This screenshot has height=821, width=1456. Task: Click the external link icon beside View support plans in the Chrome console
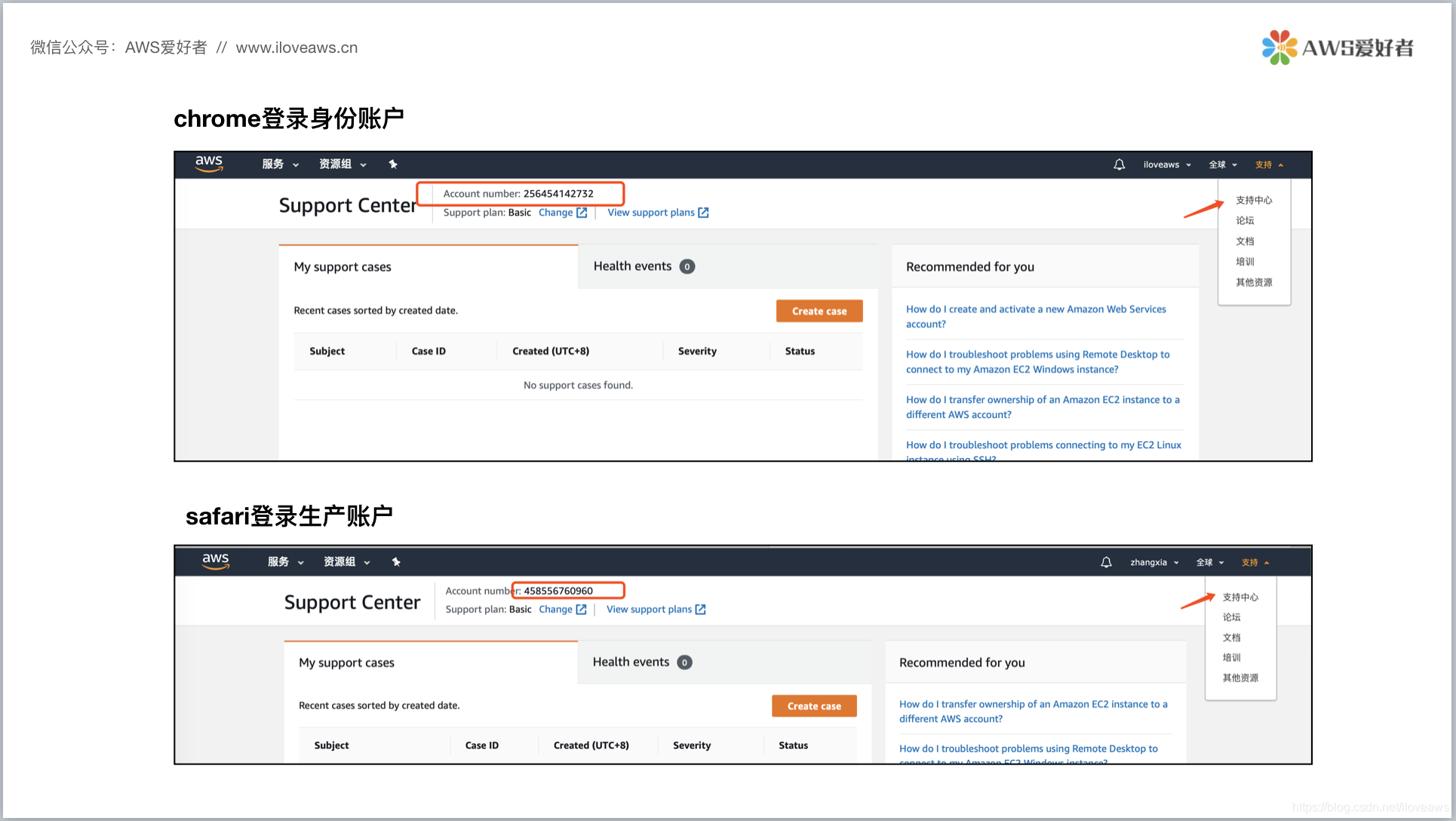pos(703,213)
